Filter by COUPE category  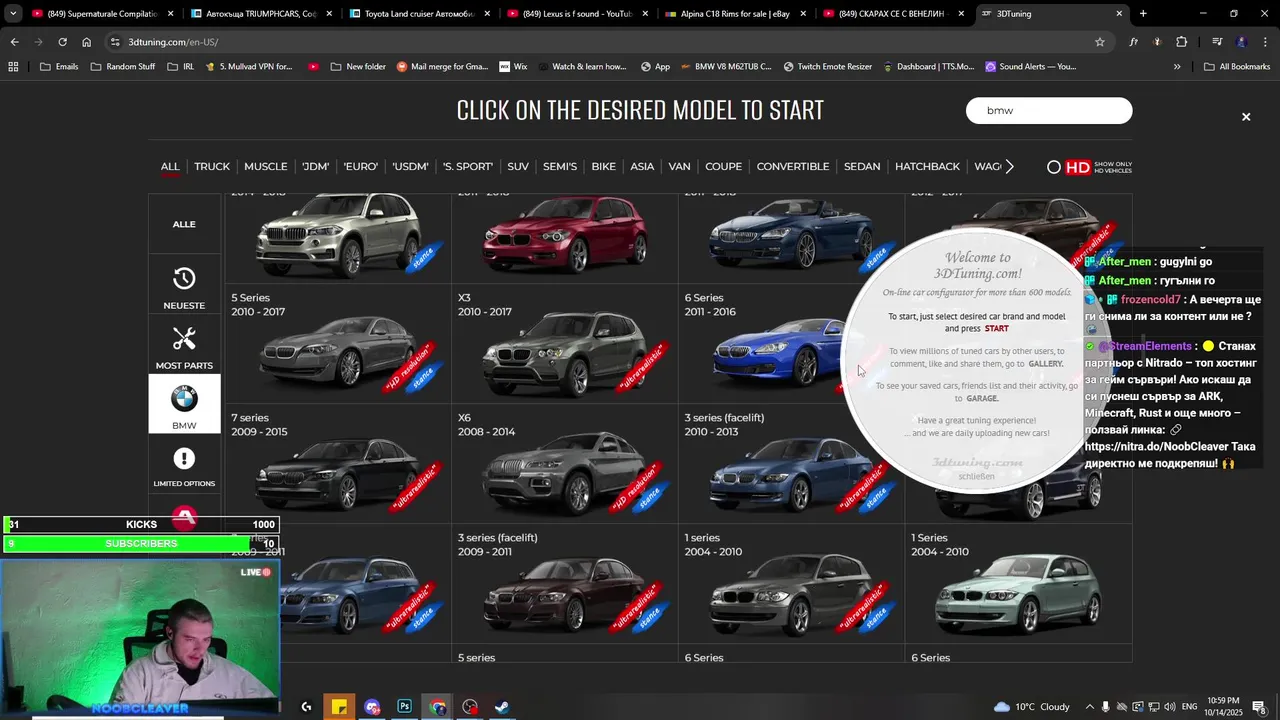(723, 167)
